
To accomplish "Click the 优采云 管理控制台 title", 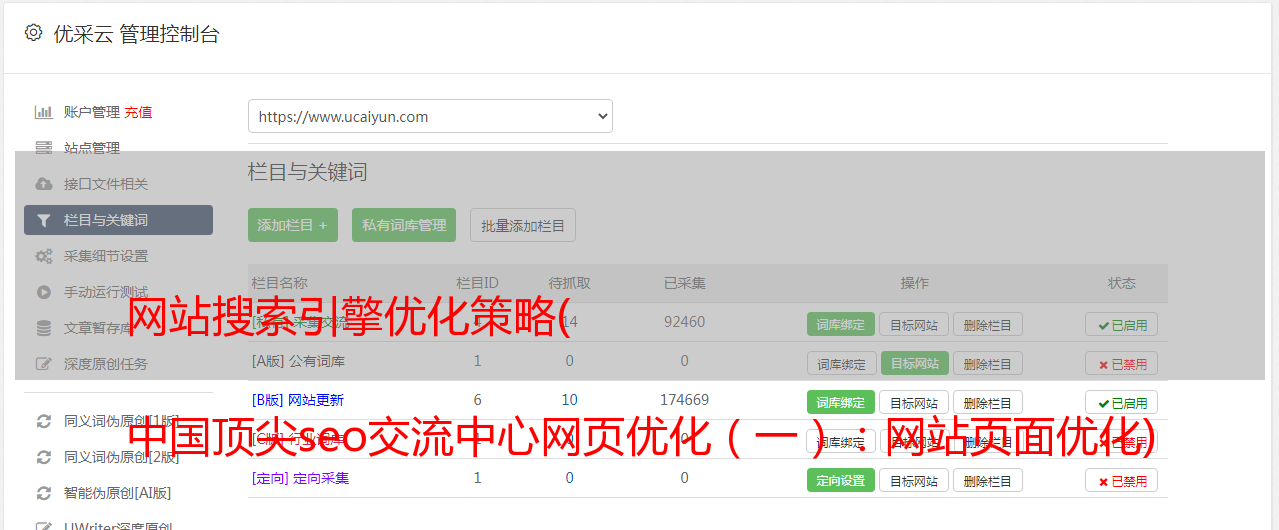I will 136,34.
